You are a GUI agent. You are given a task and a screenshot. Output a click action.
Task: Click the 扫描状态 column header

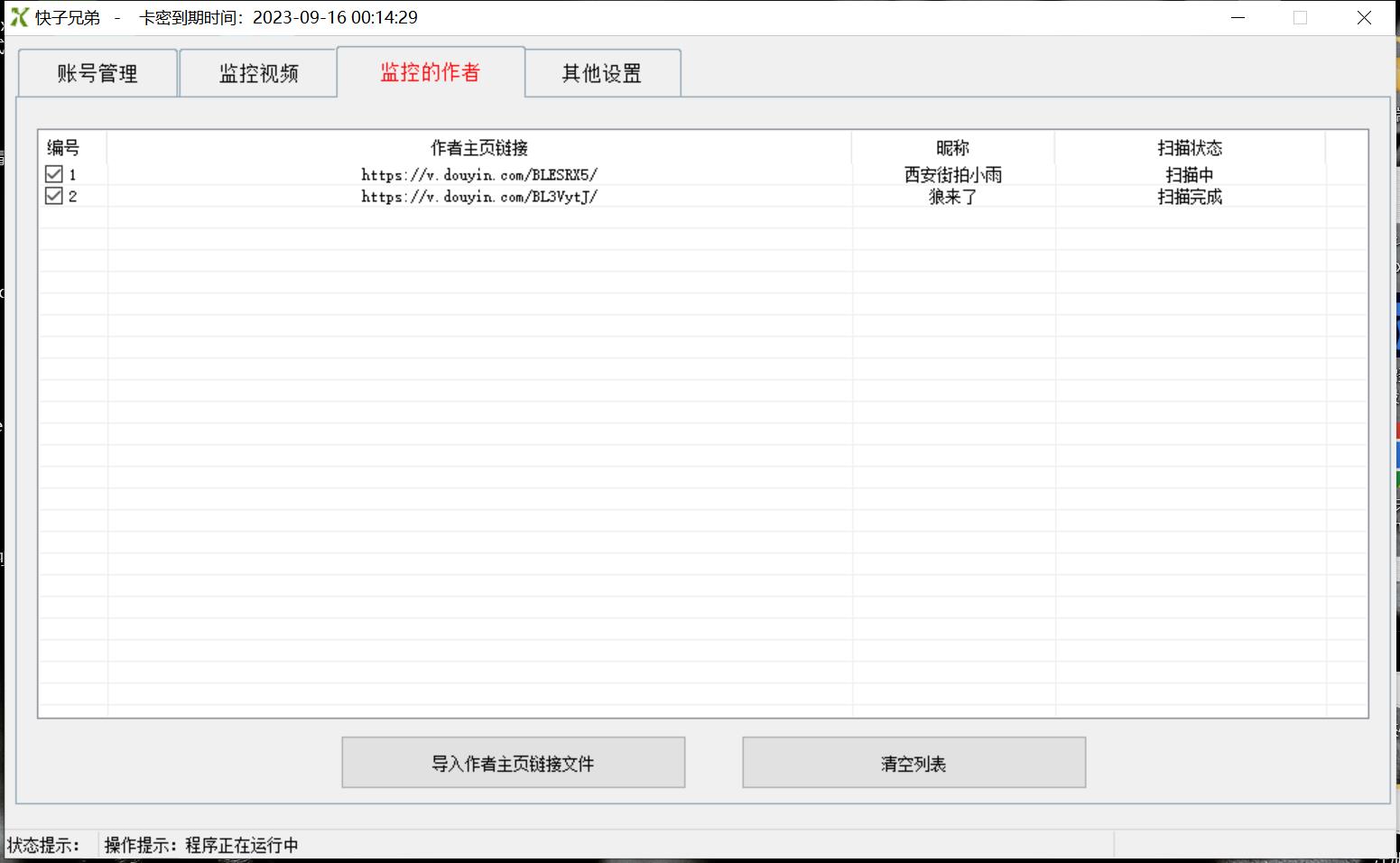1189,147
